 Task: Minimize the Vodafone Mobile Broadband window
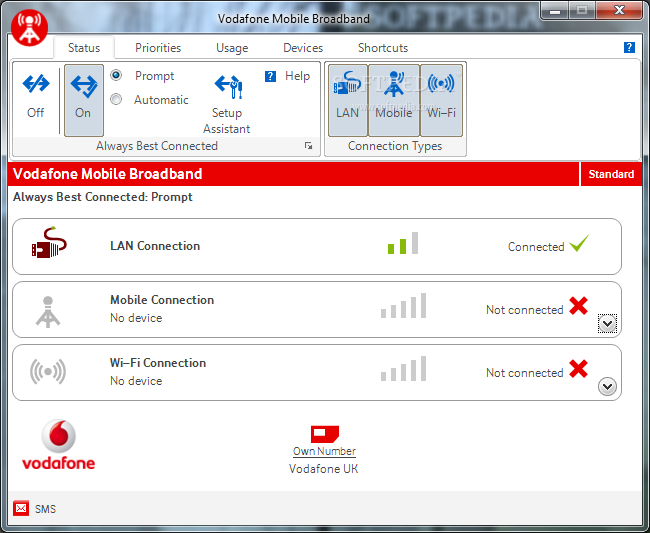click(555, 10)
